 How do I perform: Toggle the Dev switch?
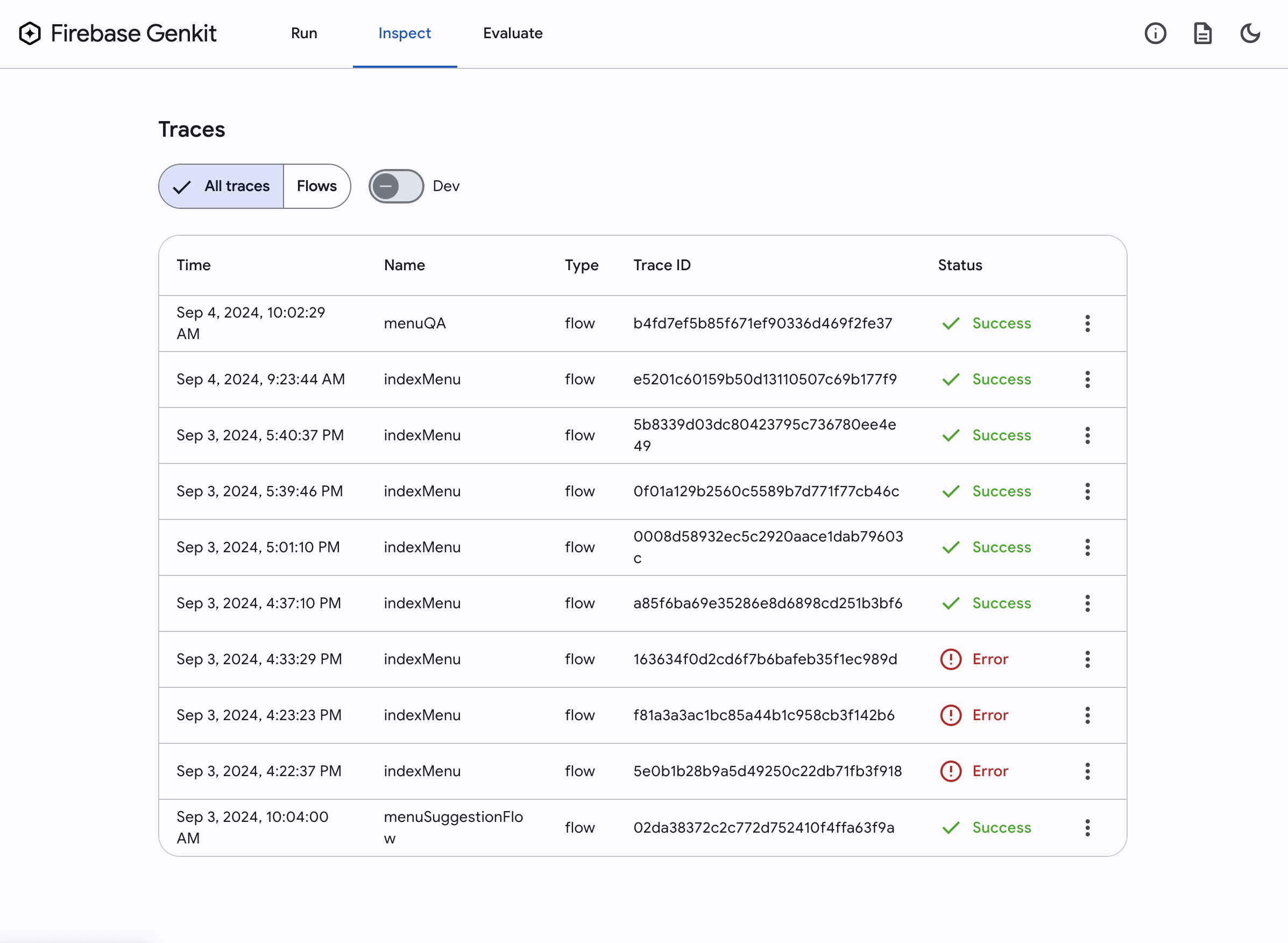tap(396, 186)
